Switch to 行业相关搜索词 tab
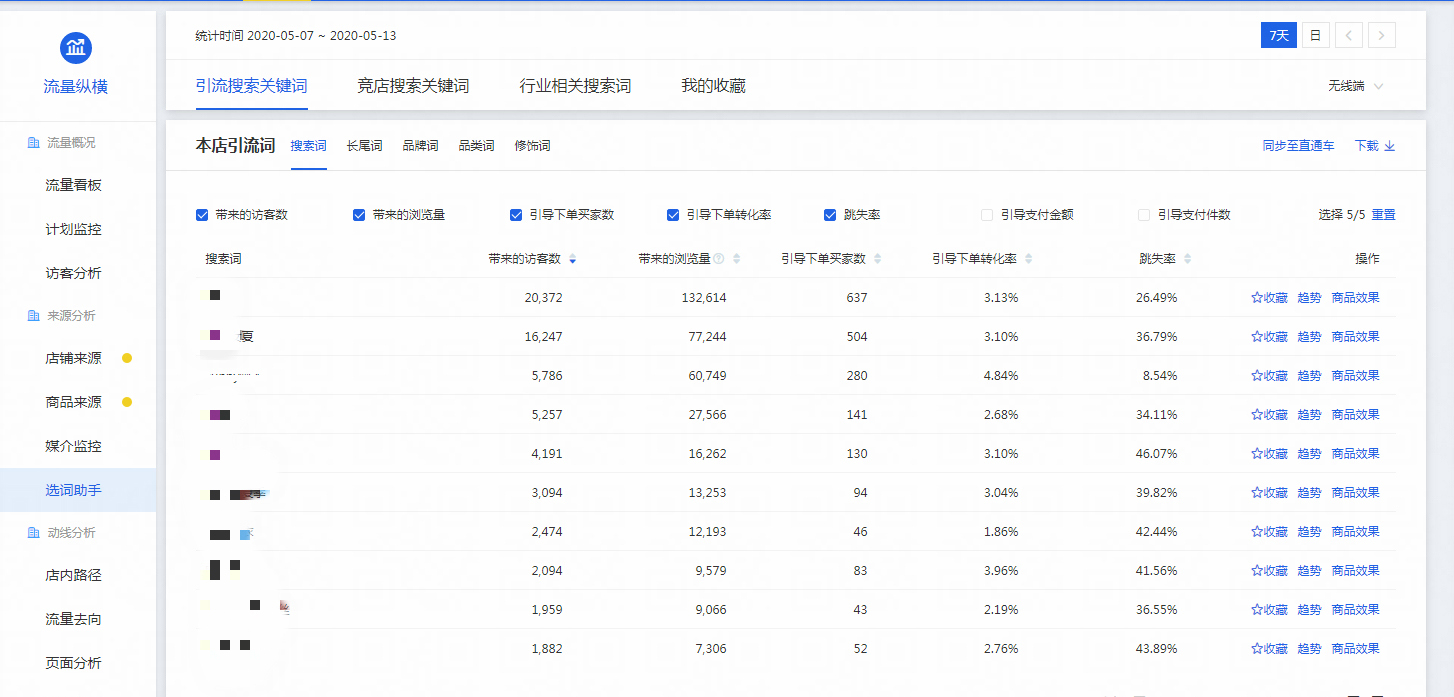 [575, 86]
